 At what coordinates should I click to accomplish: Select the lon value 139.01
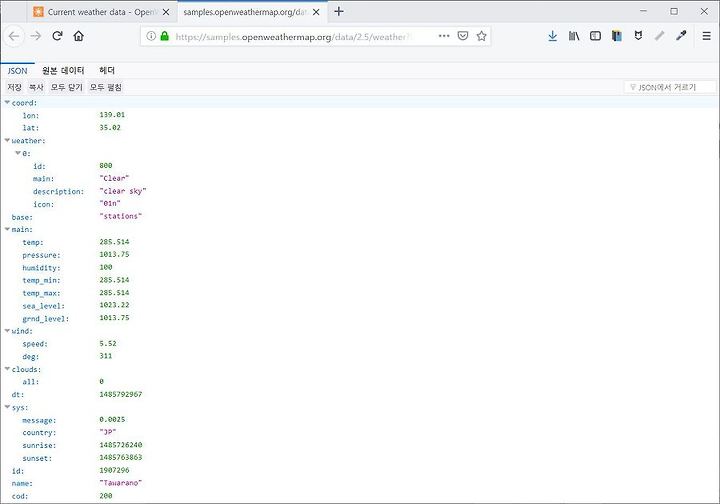pos(112,115)
